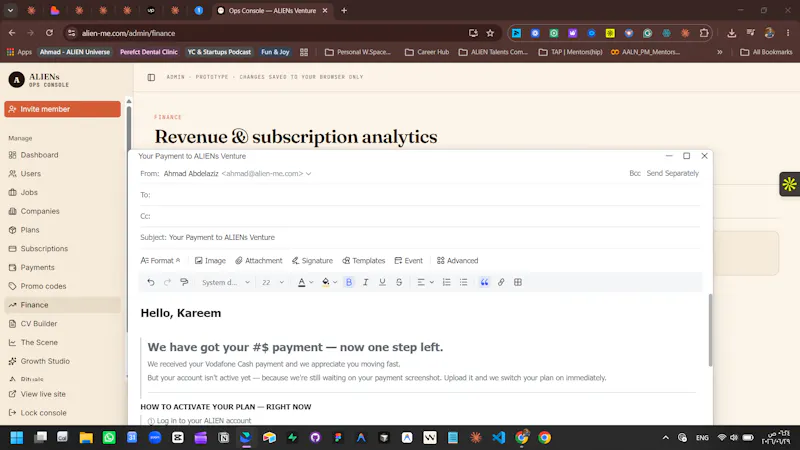Select Finance in sidebar

point(62,305)
